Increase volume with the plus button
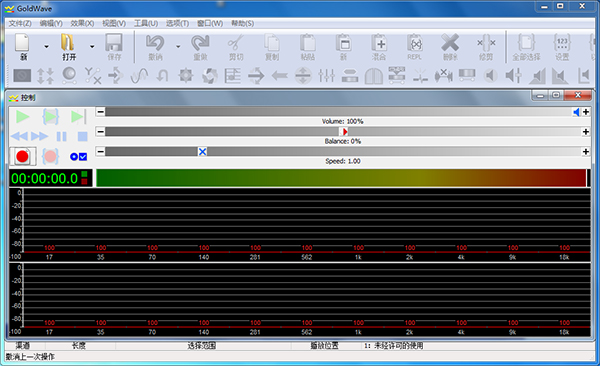The height and width of the screenshot is (366, 600). [x=586, y=112]
